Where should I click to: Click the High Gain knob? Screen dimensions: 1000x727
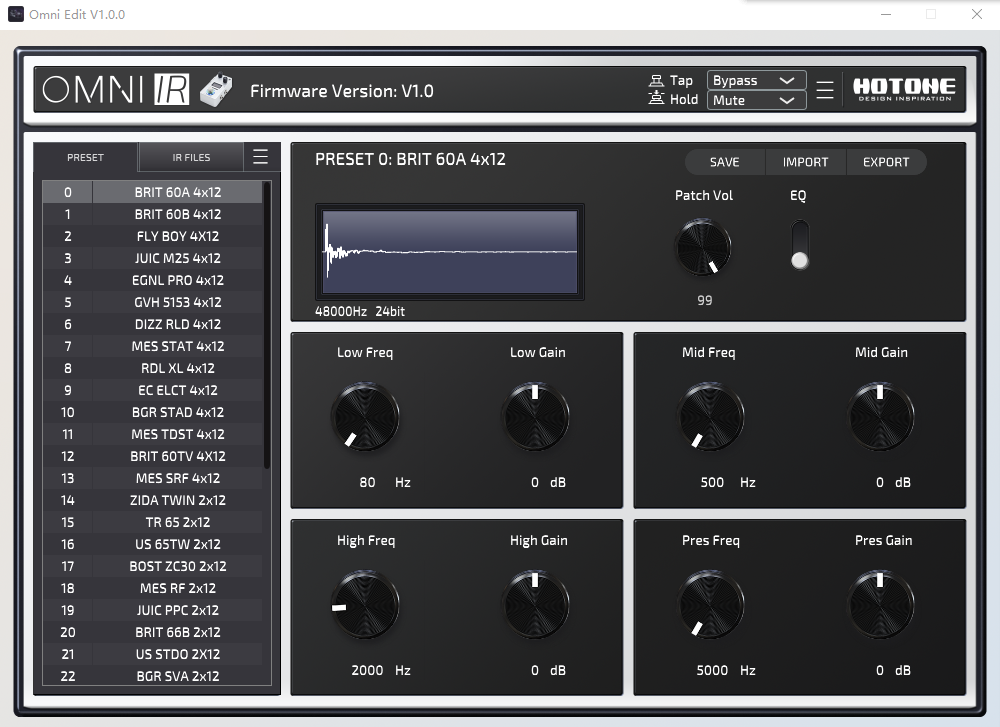536,605
